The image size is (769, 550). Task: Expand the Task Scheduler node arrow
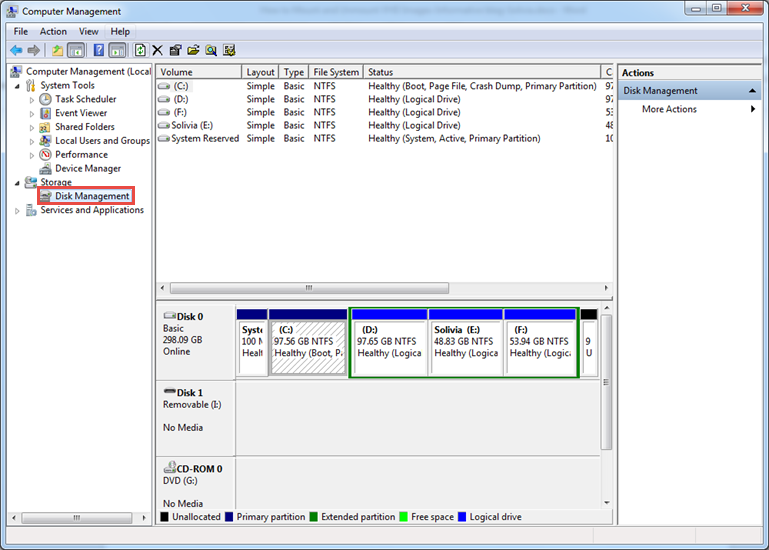32,100
